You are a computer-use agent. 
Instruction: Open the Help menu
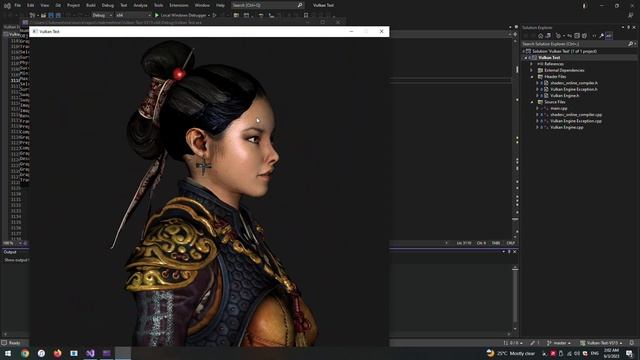click(x=220, y=5)
